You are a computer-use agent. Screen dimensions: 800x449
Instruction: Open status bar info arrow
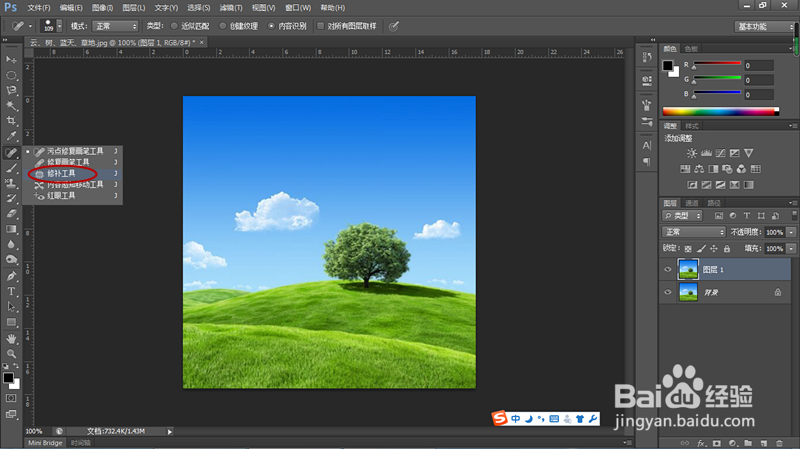point(170,432)
